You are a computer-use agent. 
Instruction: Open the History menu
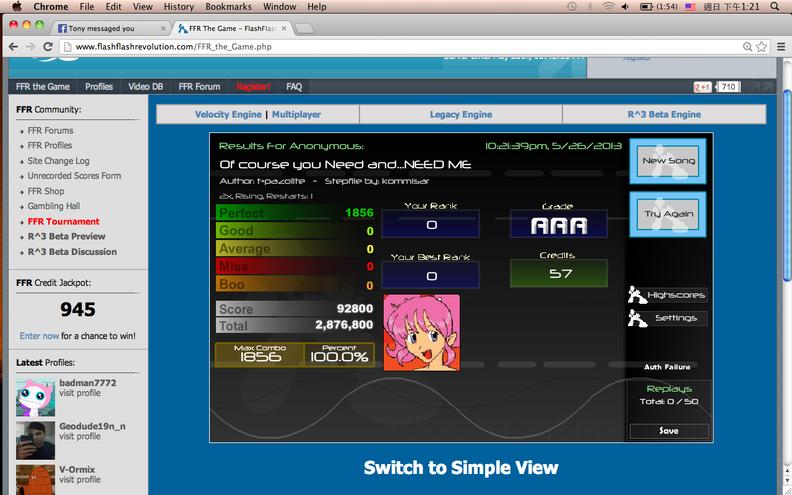pyautogui.click(x=179, y=7)
